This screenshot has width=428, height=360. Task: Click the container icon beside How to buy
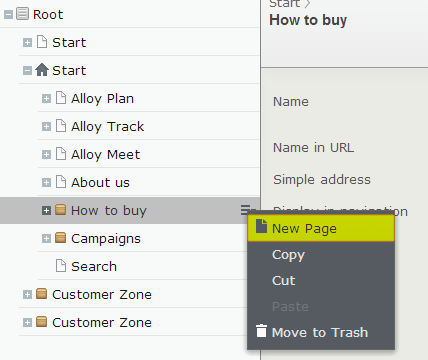(x=60, y=210)
